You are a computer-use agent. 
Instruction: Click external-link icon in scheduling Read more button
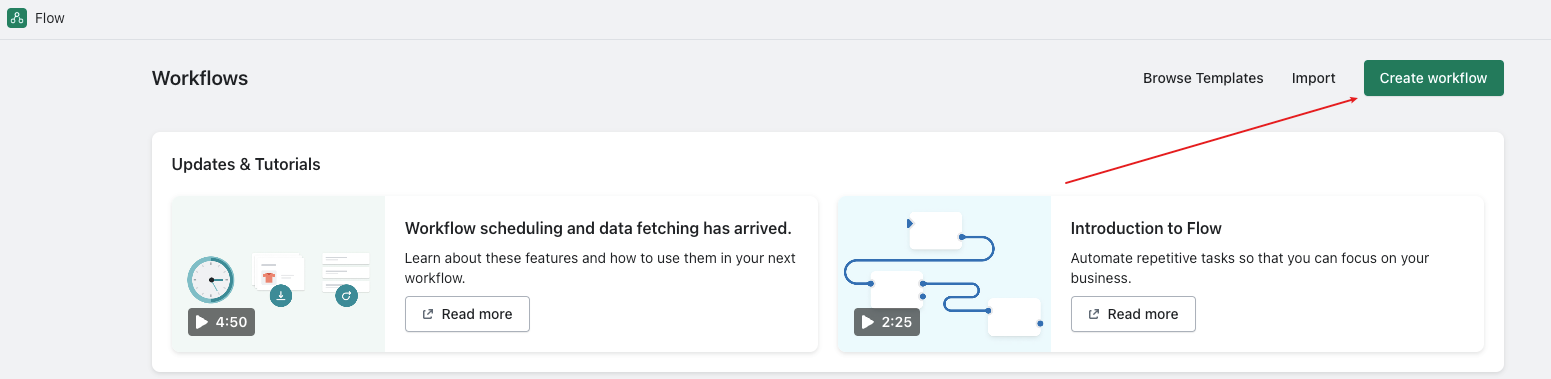(x=428, y=314)
